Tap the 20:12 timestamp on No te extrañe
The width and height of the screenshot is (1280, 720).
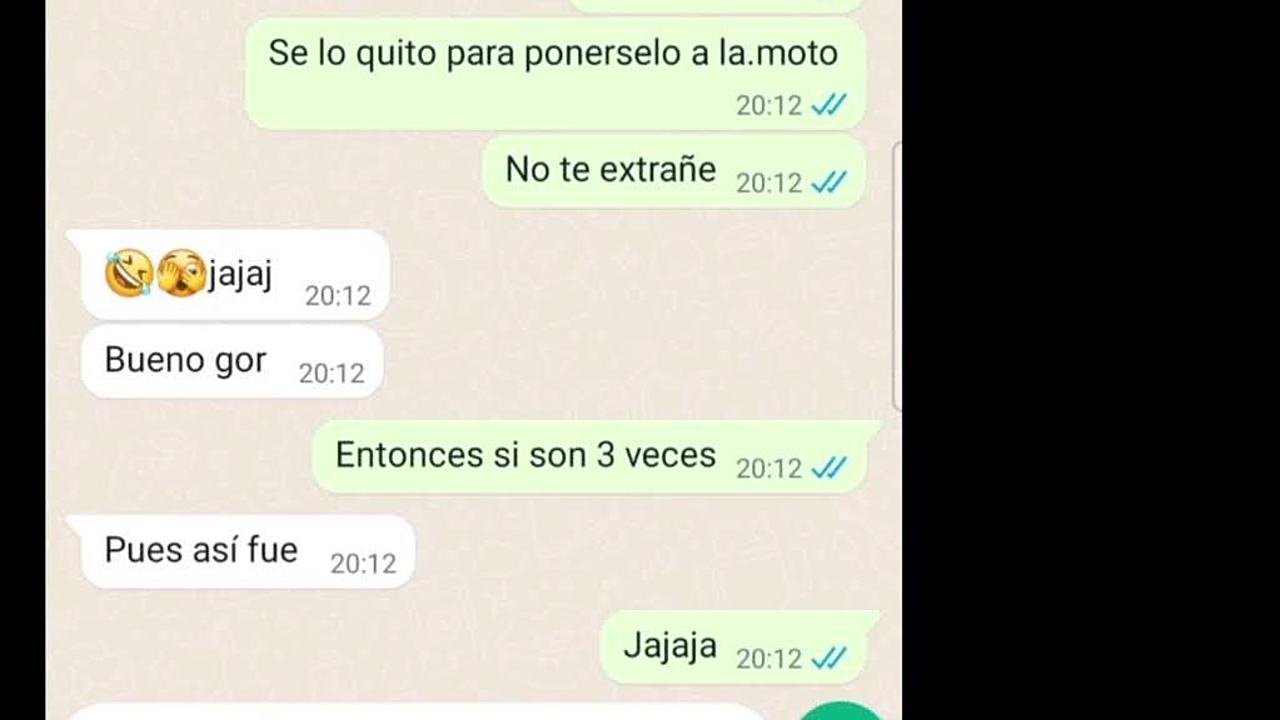point(769,183)
